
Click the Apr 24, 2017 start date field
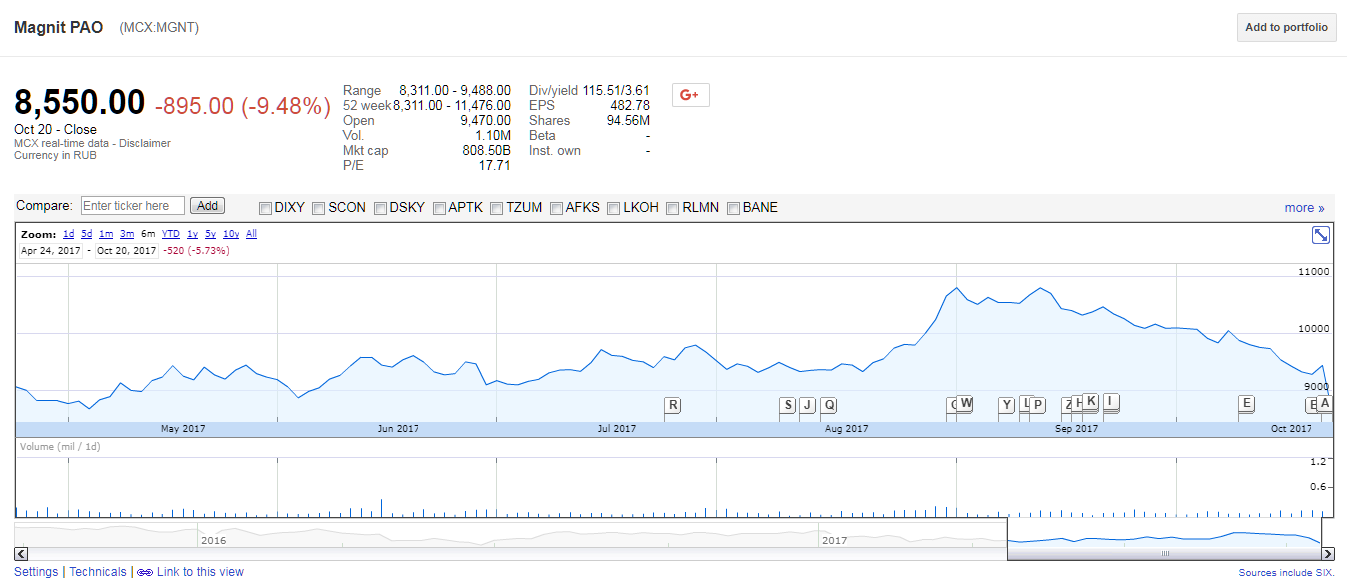pos(51,250)
